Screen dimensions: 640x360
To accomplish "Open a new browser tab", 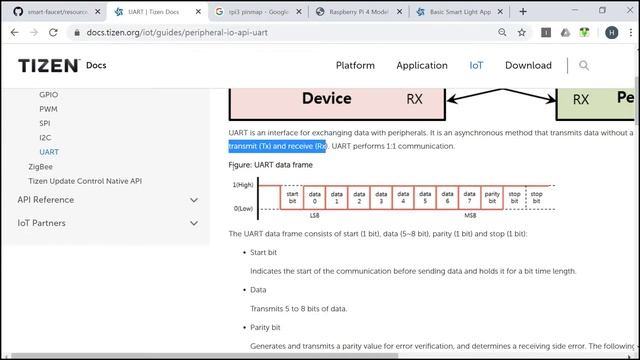I will tap(523, 12).
